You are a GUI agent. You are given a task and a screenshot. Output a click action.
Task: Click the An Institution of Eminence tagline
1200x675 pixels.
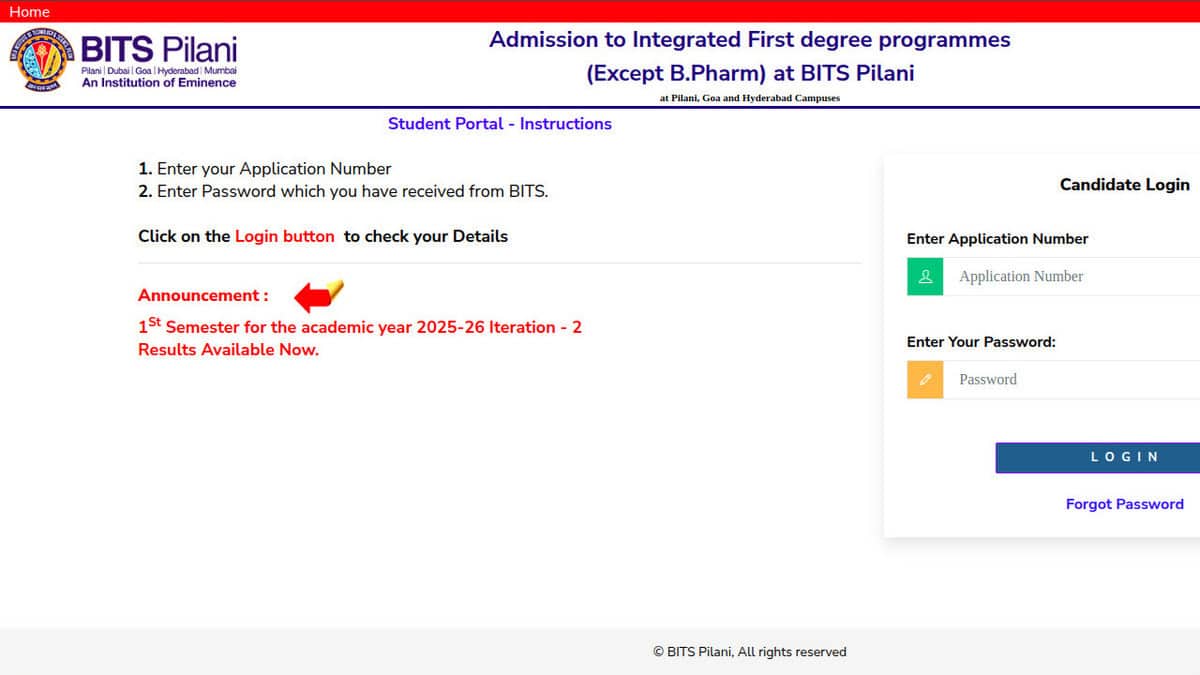point(158,85)
